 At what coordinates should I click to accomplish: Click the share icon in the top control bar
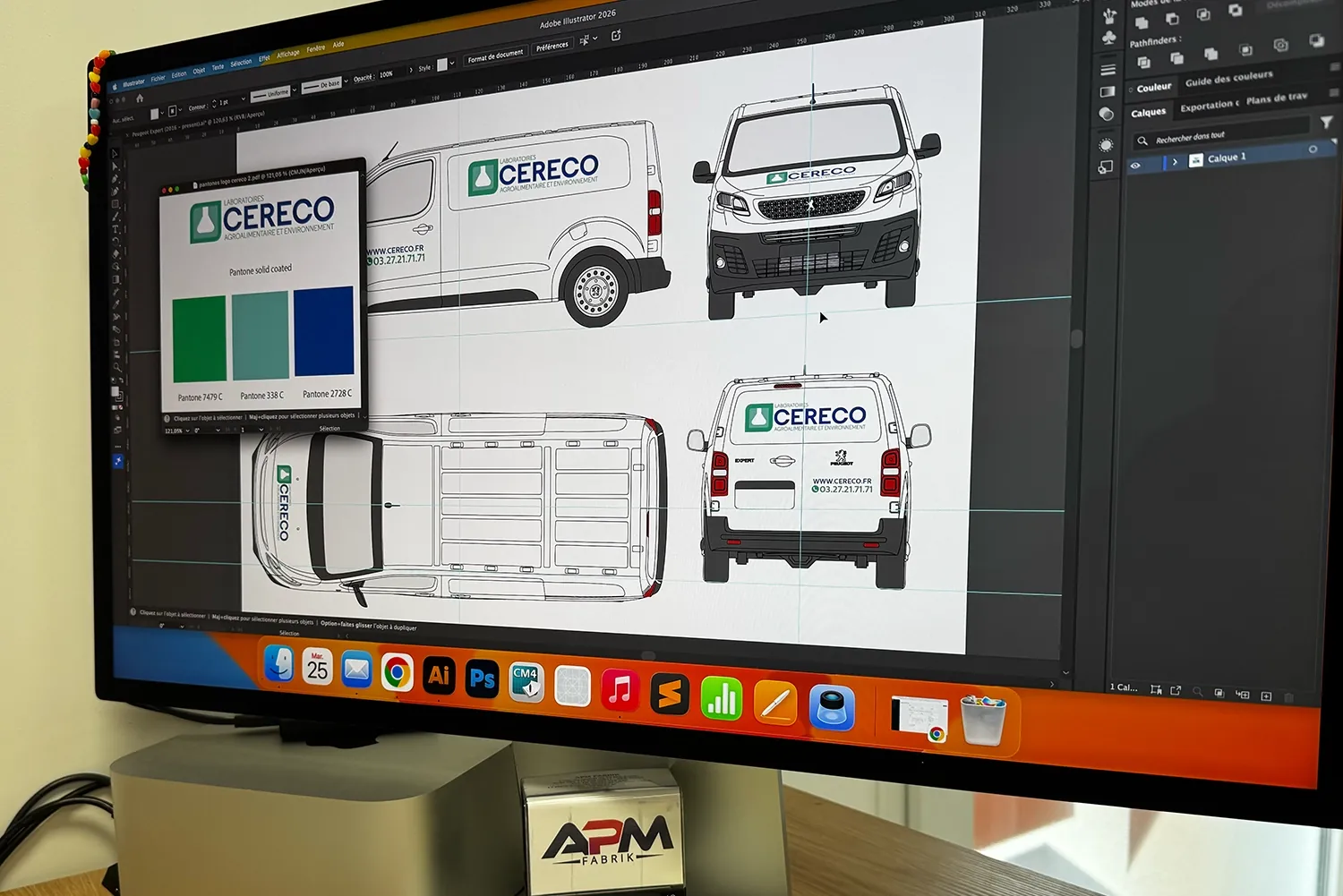616,36
